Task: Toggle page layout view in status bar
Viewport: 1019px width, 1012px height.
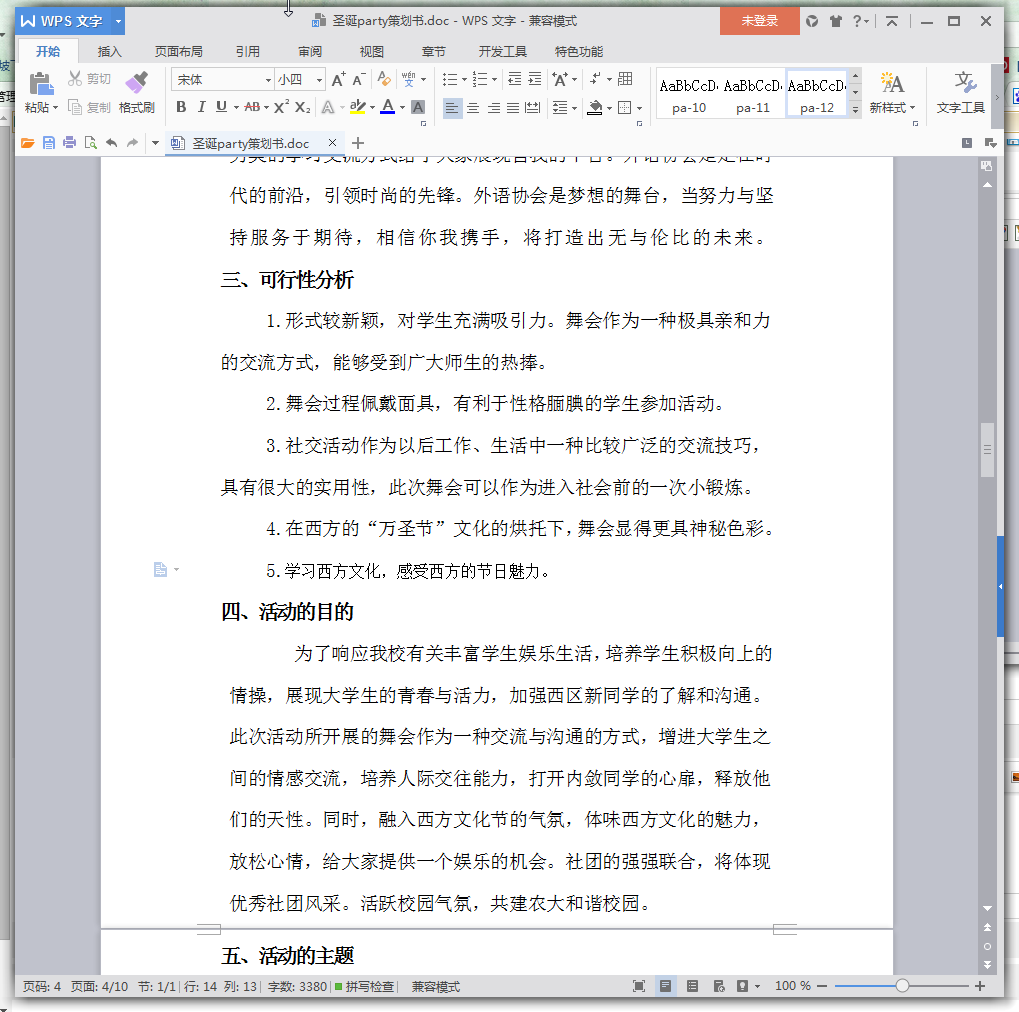Action: (665, 986)
